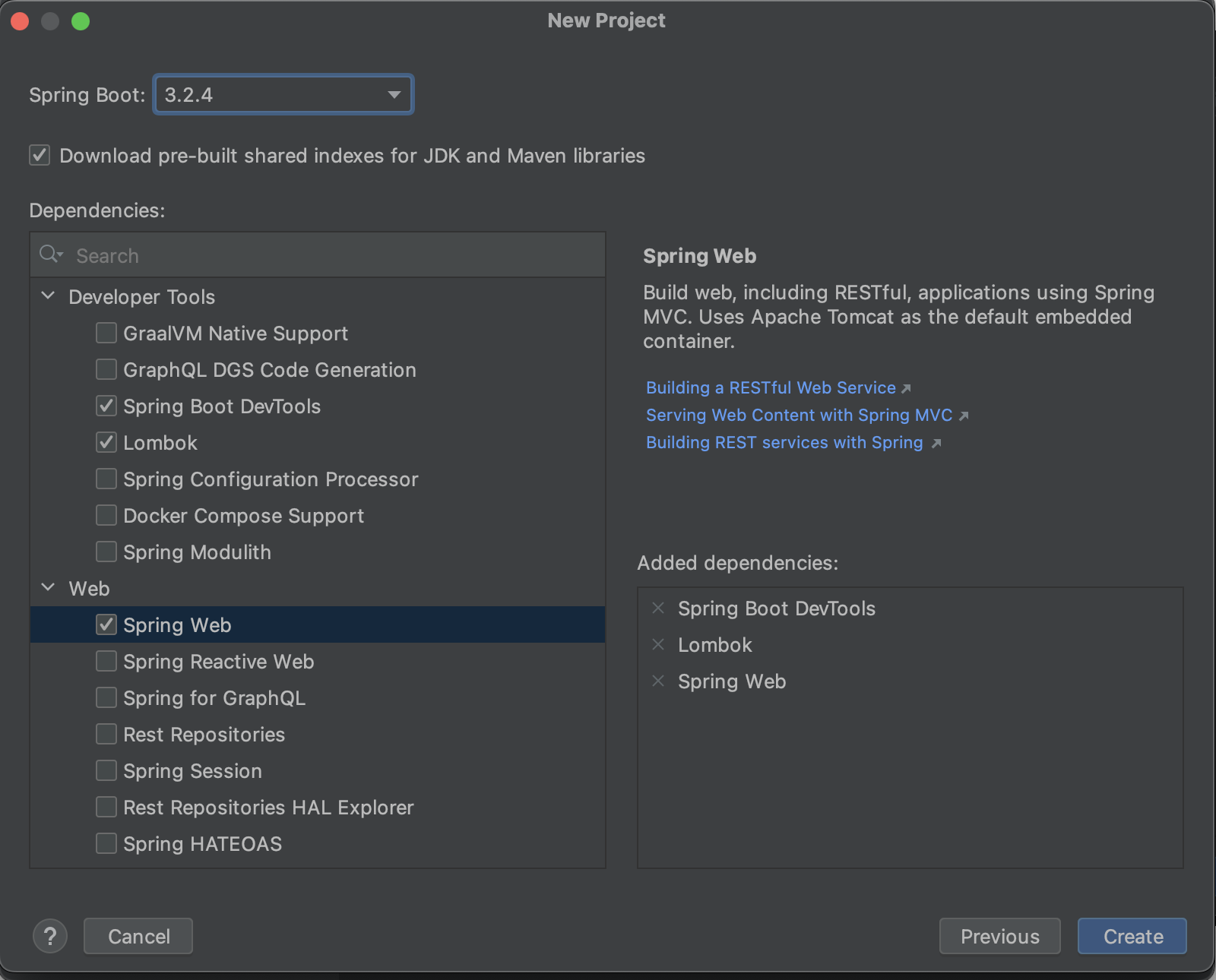
Task: Enable Rest Repositories HAL Explorer checkbox
Action: [x=106, y=807]
